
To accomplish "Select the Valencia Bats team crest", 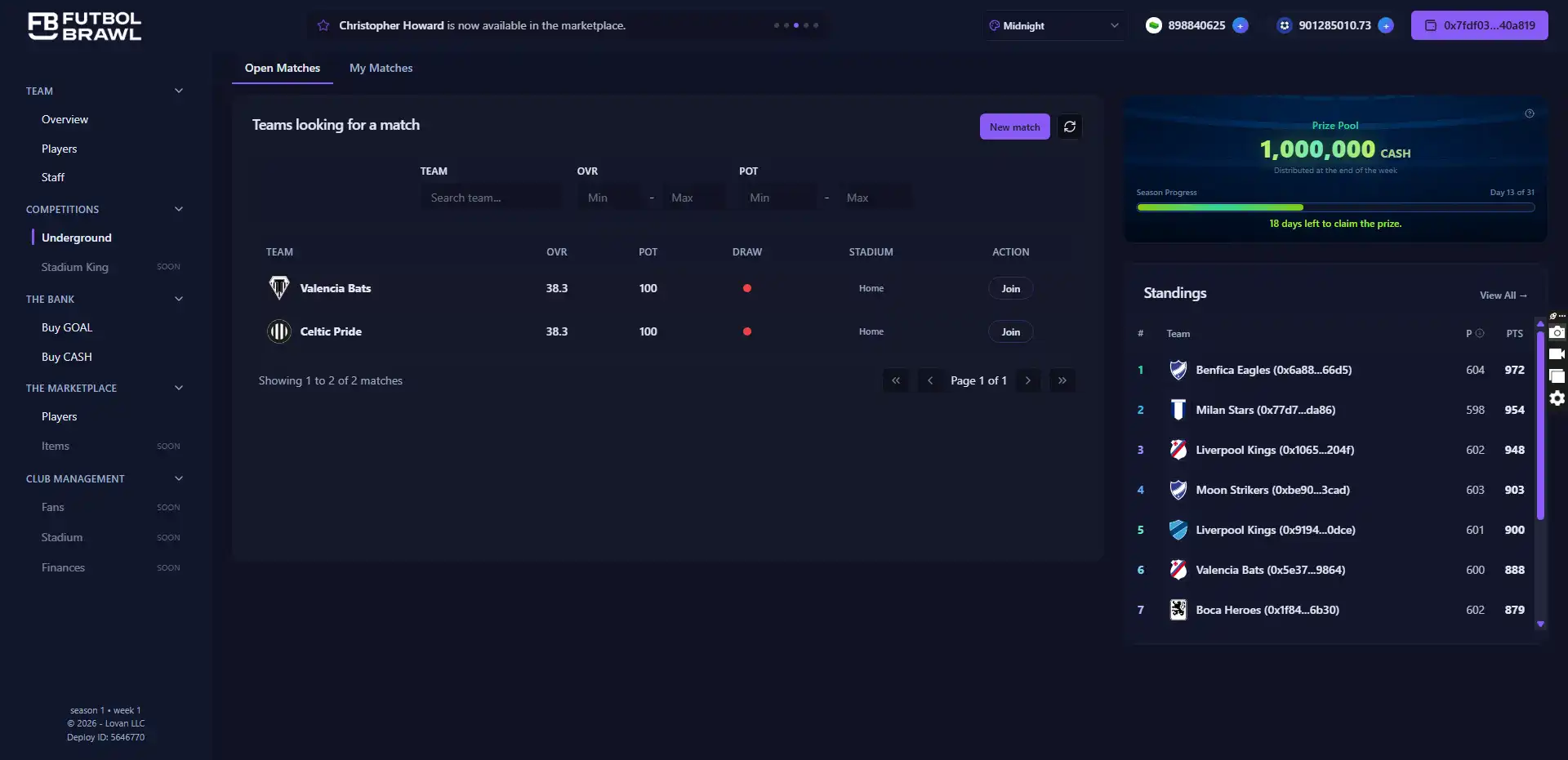I will [278, 287].
